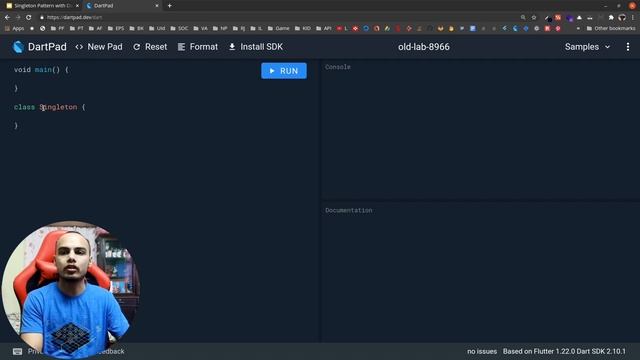Viewport: 640px width, 360px height.
Task: Open the Game bookmarks folder
Action: 278,29
